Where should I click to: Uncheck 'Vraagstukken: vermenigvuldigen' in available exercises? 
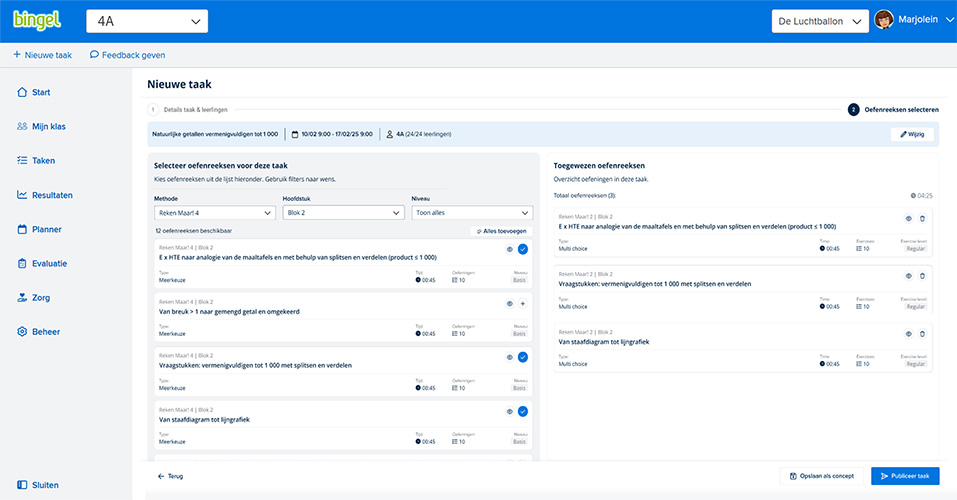point(523,357)
